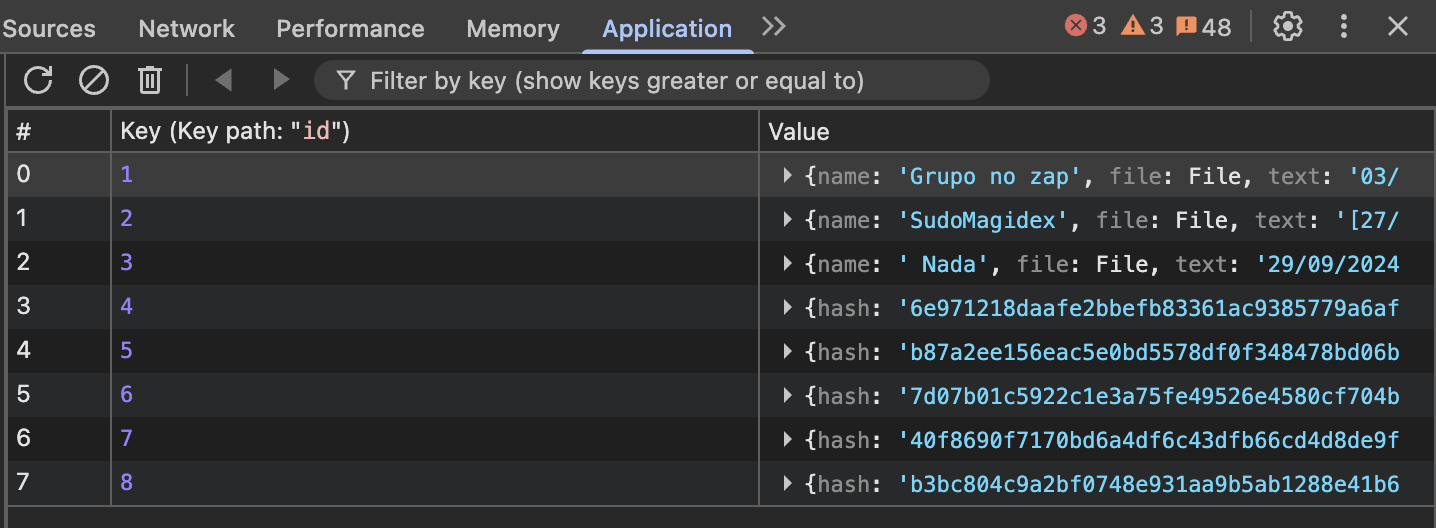Open the Memory tab
Image resolution: width=1436 pixels, height=528 pixels.
pyautogui.click(x=513, y=29)
